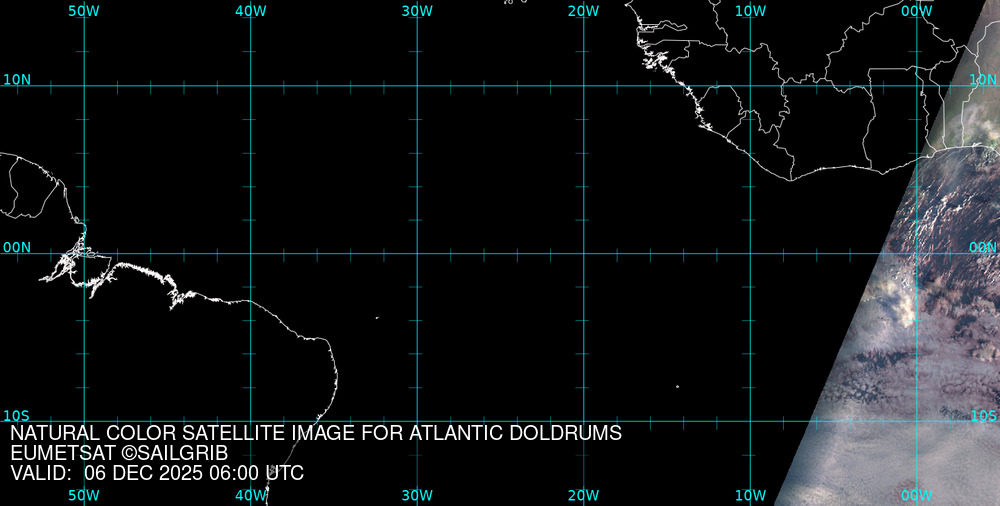Select the VALID 06 DEC 2025 timestamp
1000x506 pixels.
pyautogui.click(x=157, y=473)
